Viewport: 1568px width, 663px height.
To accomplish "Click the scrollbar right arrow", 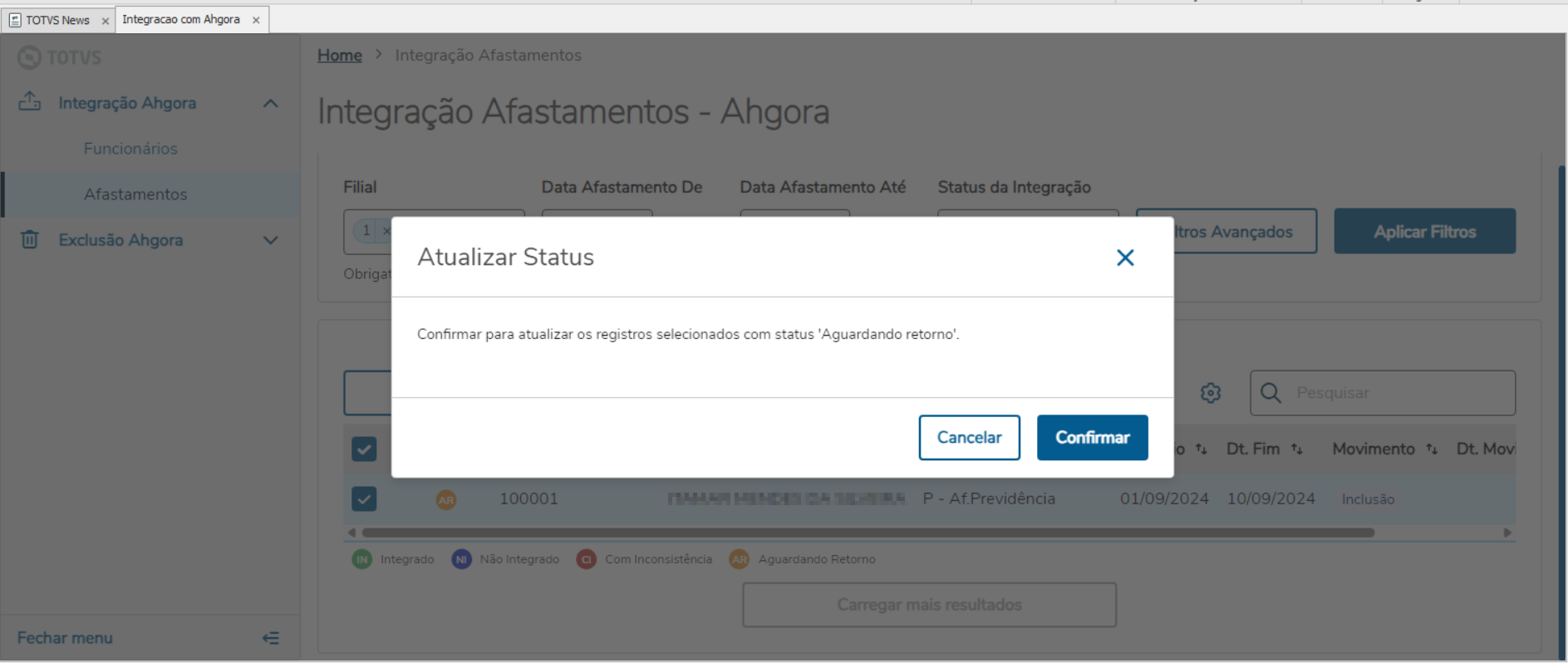I will click(1507, 533).
